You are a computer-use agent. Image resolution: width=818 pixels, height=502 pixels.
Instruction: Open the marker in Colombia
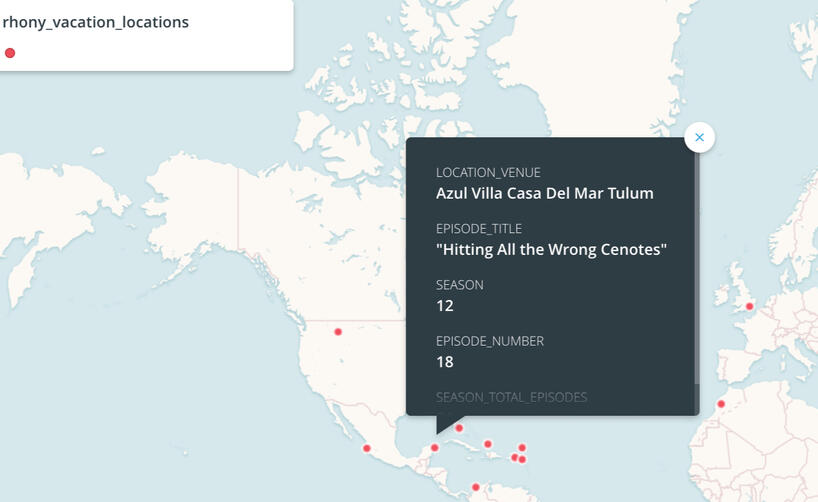[476, 488]
